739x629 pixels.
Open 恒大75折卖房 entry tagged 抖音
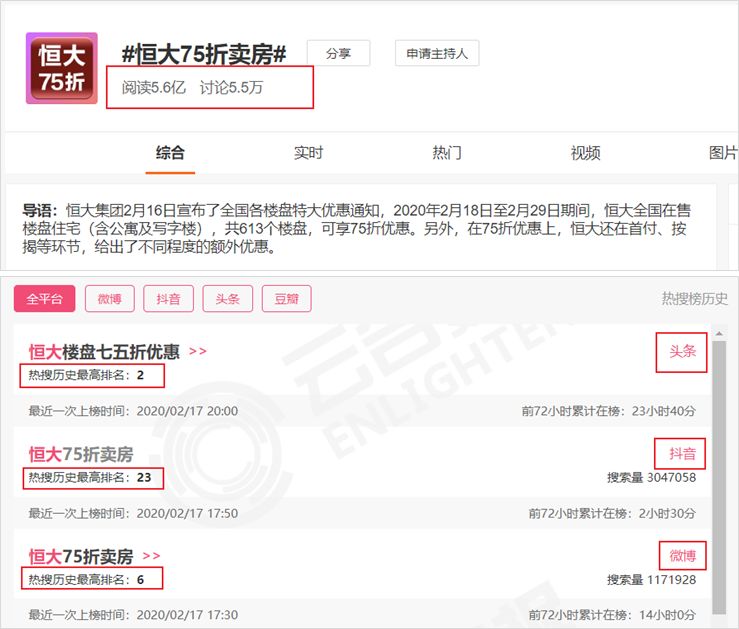tap(81, 454)
